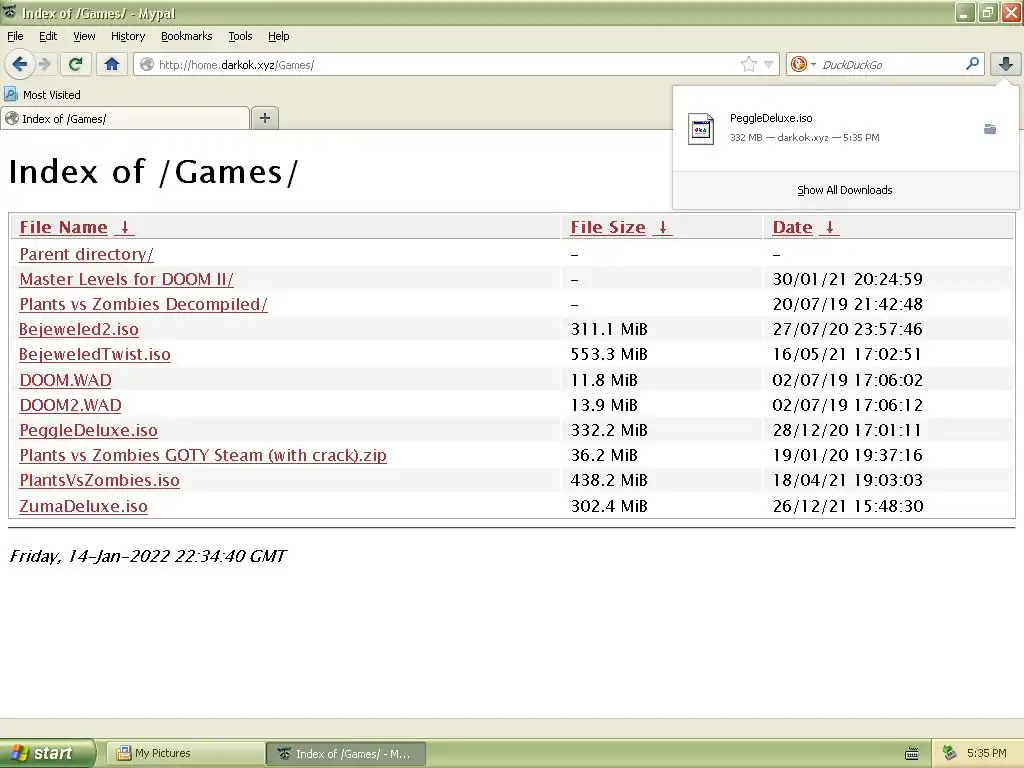Viewport: 1024px width, 768px height.
Task: Bookmark this page with the star icon
Action: tap(748, 64)
